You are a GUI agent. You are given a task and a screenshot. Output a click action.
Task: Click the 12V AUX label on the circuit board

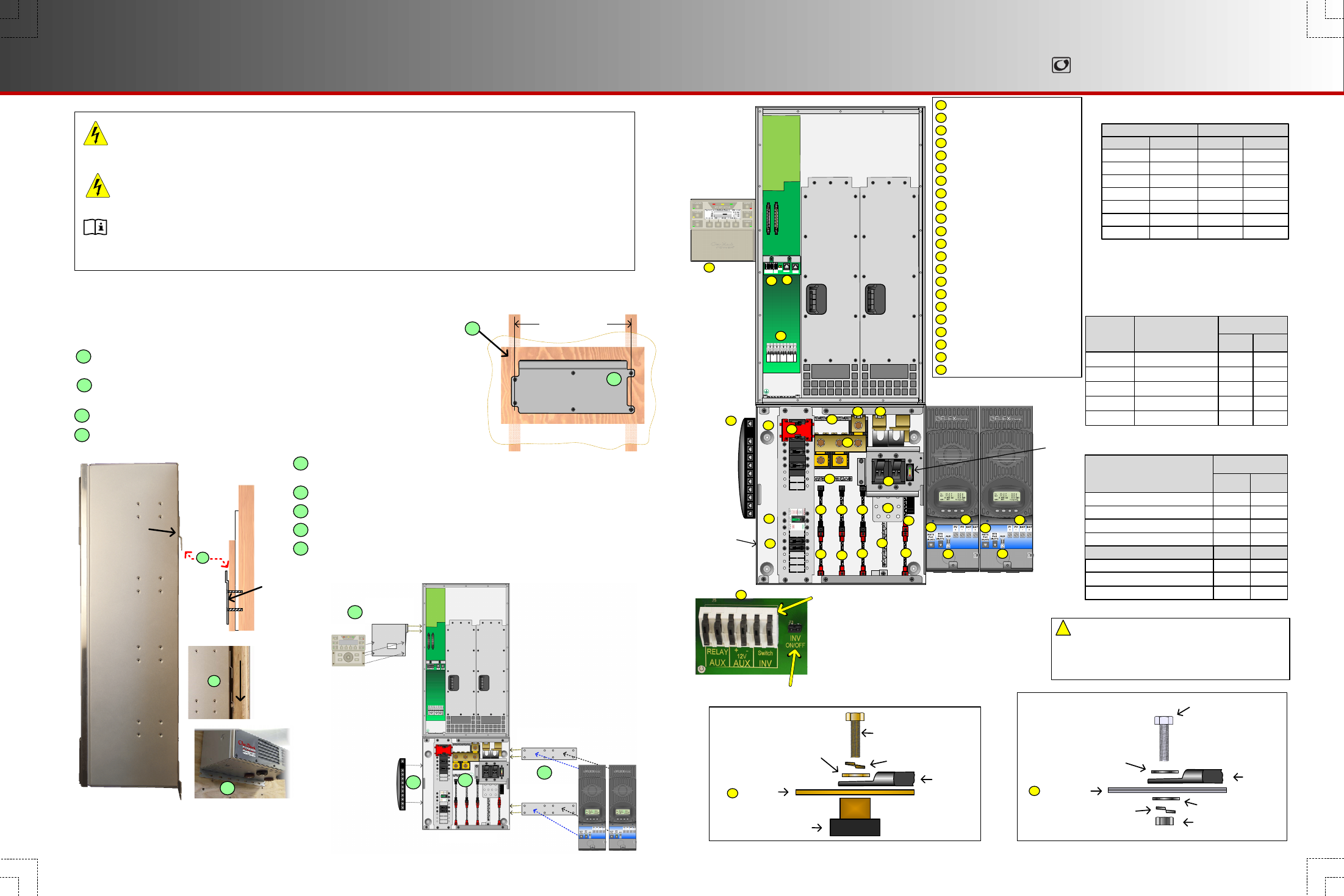(742, 658)
